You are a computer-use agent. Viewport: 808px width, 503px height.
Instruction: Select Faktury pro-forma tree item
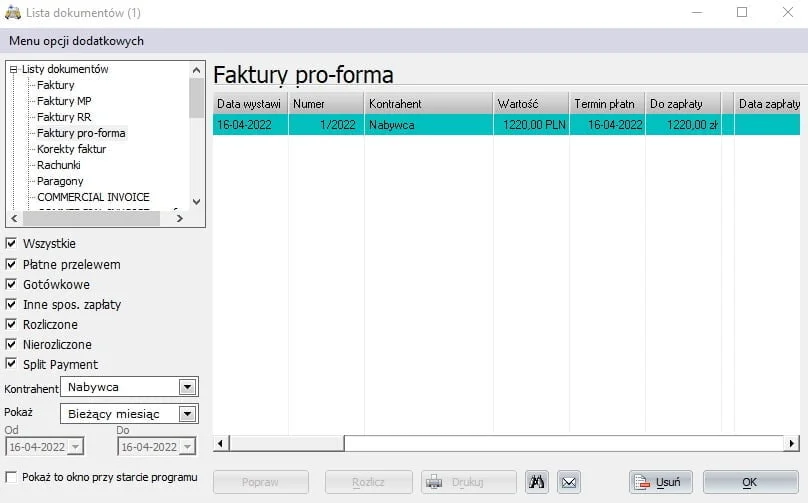pos(81,133)
